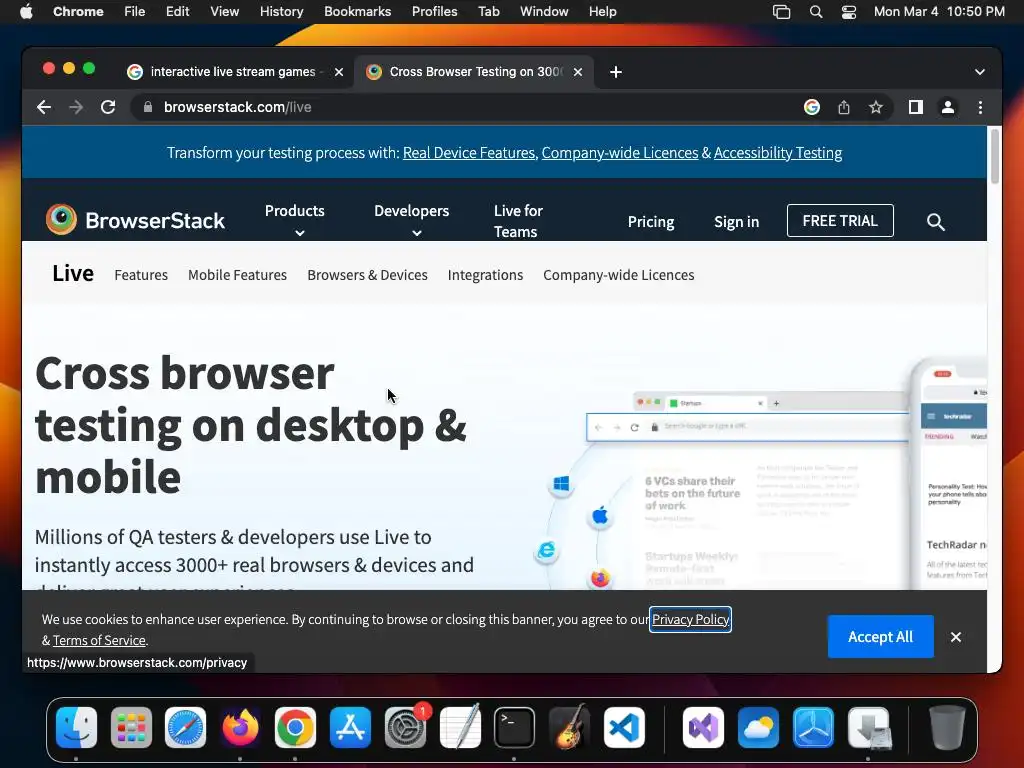Viewport: 1024px width, 768px height.
Task: Open the Profiles menu
Action: tap(434, 12)
